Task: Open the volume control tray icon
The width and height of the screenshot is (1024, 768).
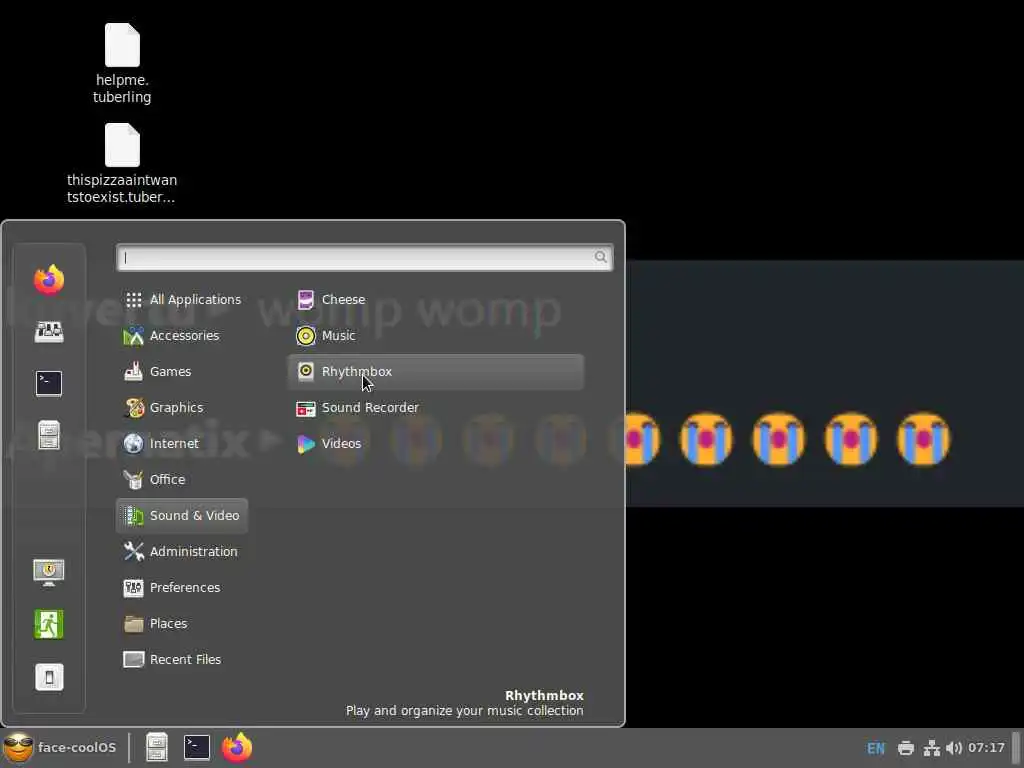Action: pyautogui.click(x=953, y=748)
